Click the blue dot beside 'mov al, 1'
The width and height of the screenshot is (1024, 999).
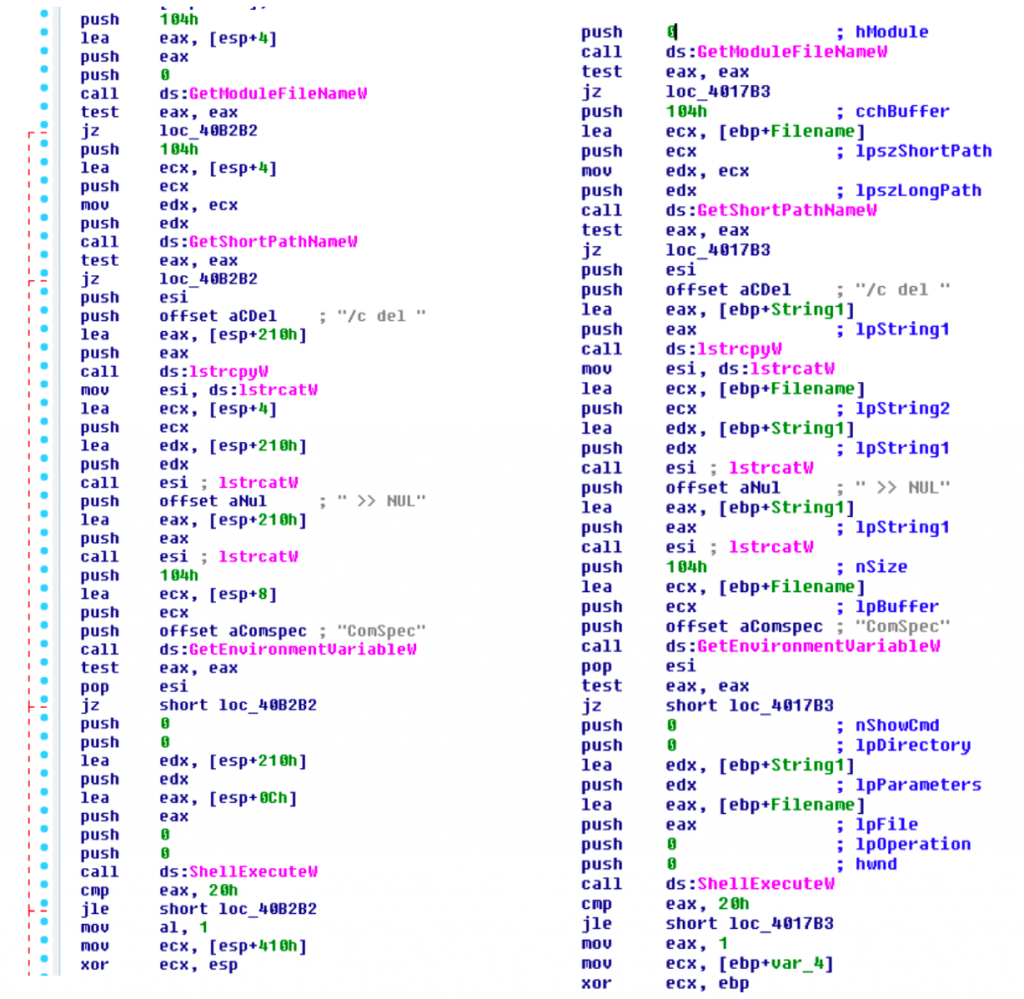click(43, 927)
